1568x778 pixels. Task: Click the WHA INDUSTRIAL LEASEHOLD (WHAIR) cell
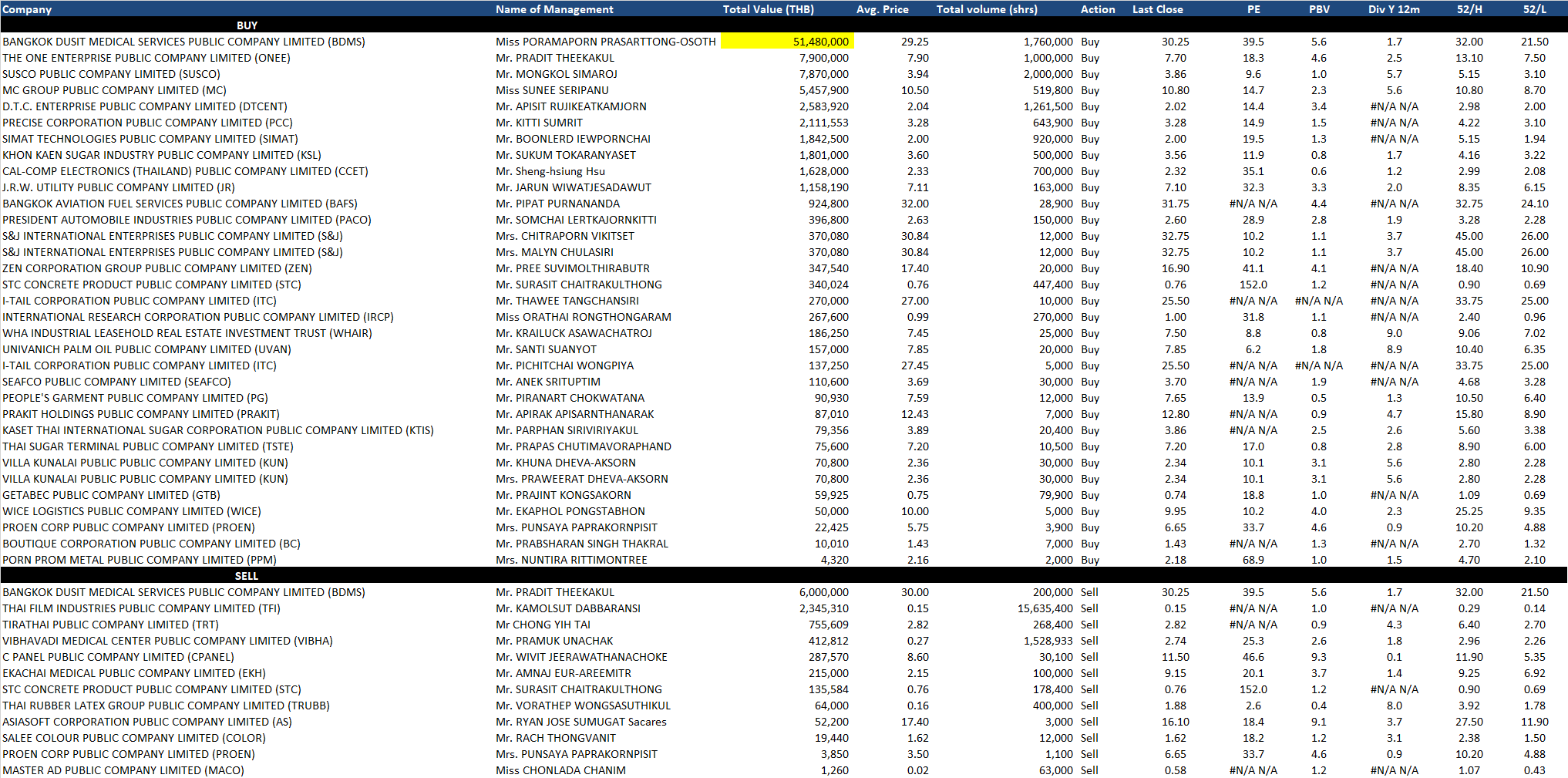point(187,333)
